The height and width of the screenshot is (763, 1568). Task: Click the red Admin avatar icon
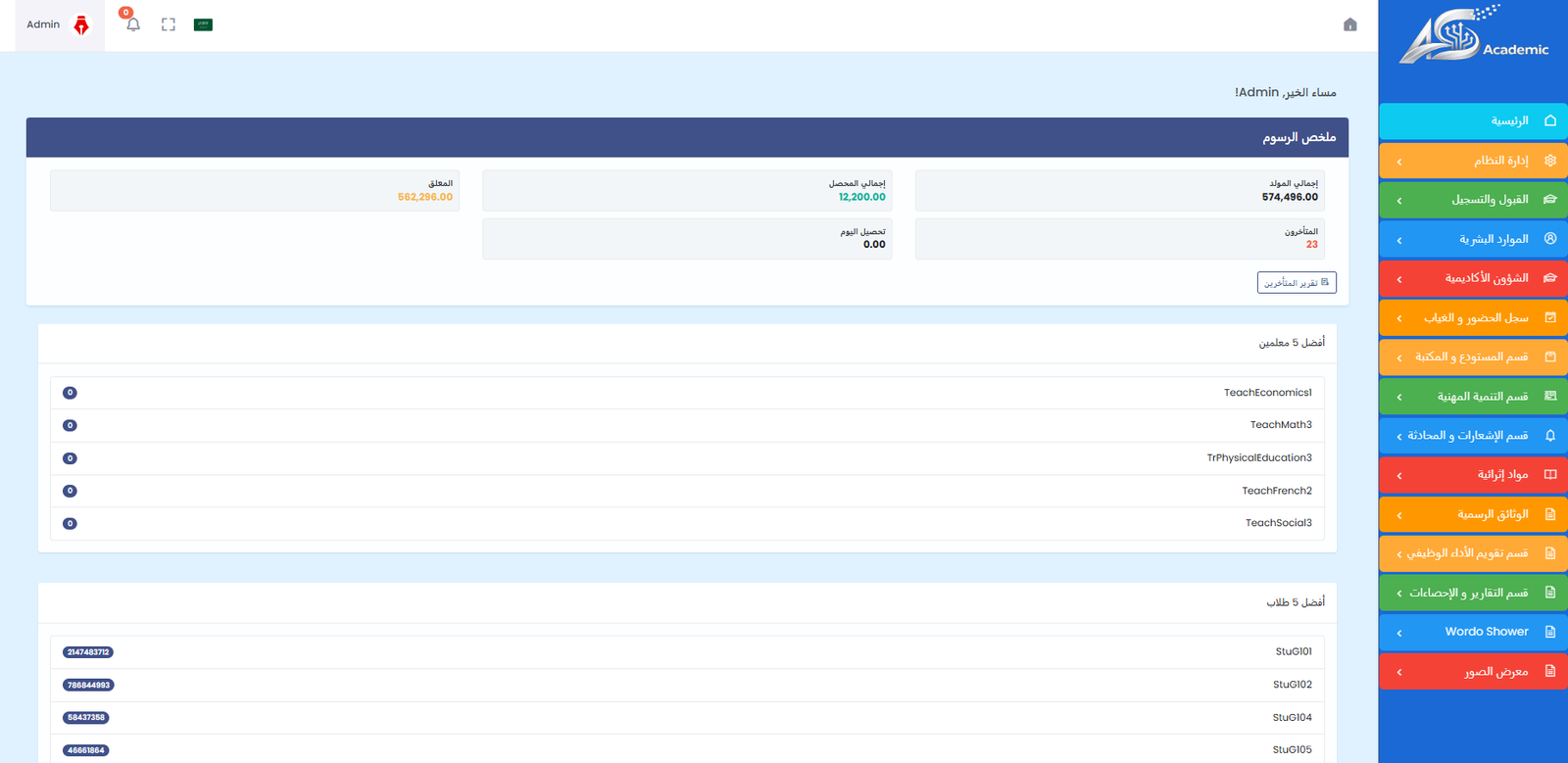(81, 24)
